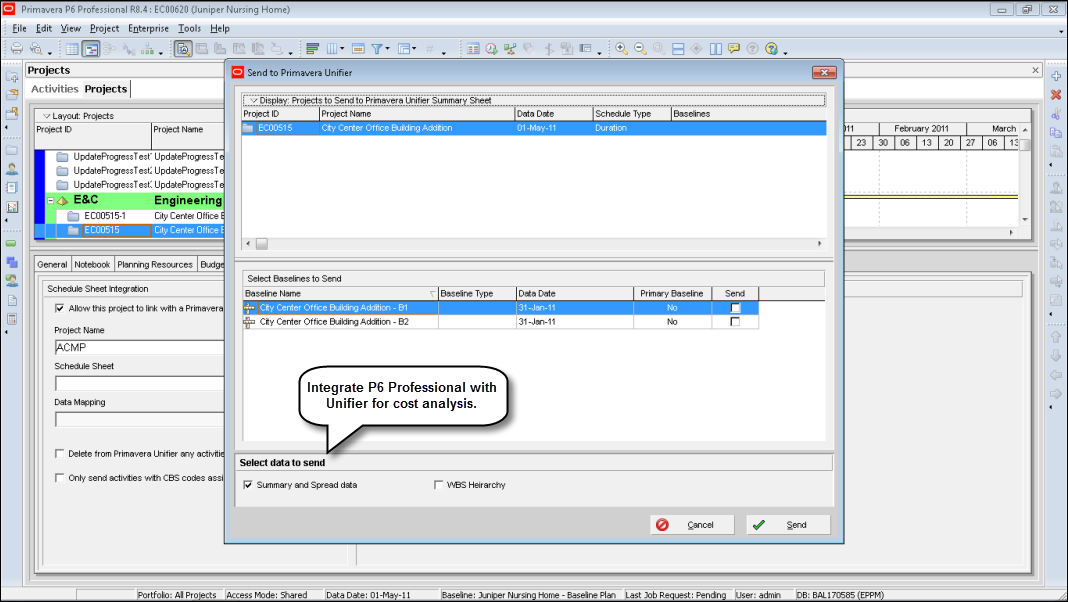Click the vertical panes layout icon

[715, 48]
